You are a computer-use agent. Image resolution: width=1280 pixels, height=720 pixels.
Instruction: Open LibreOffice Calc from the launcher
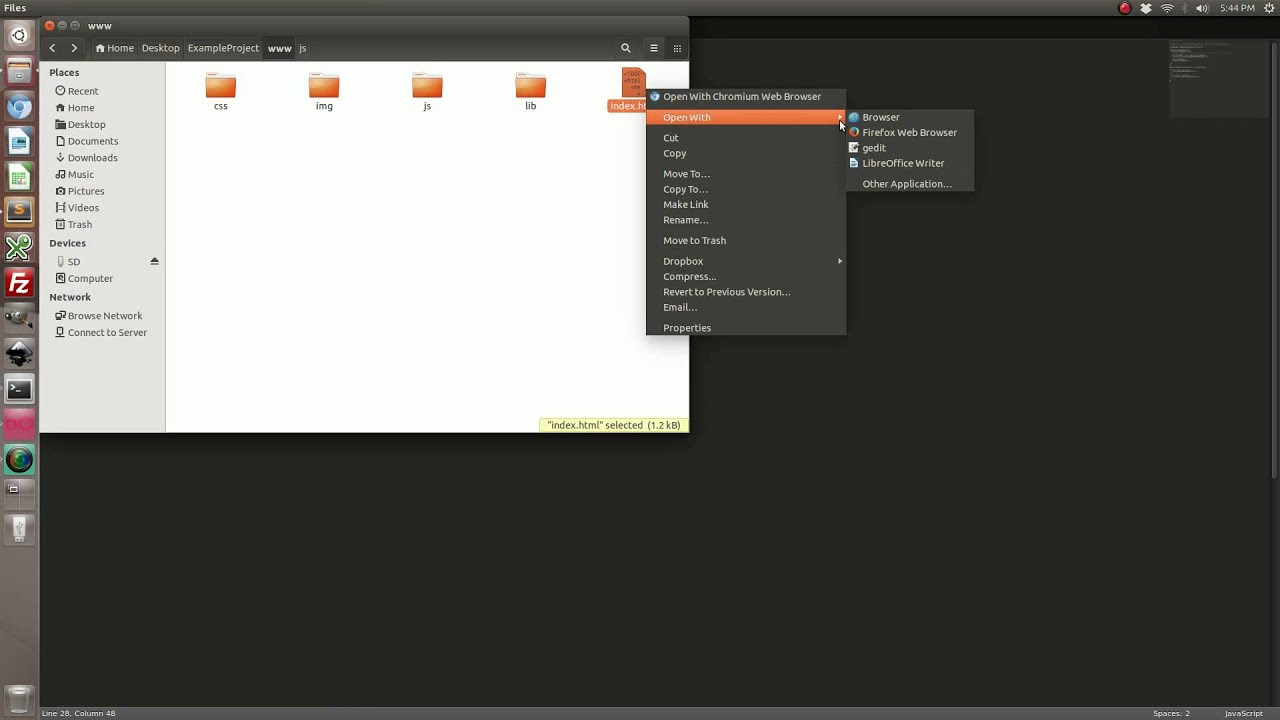point(19,178)
